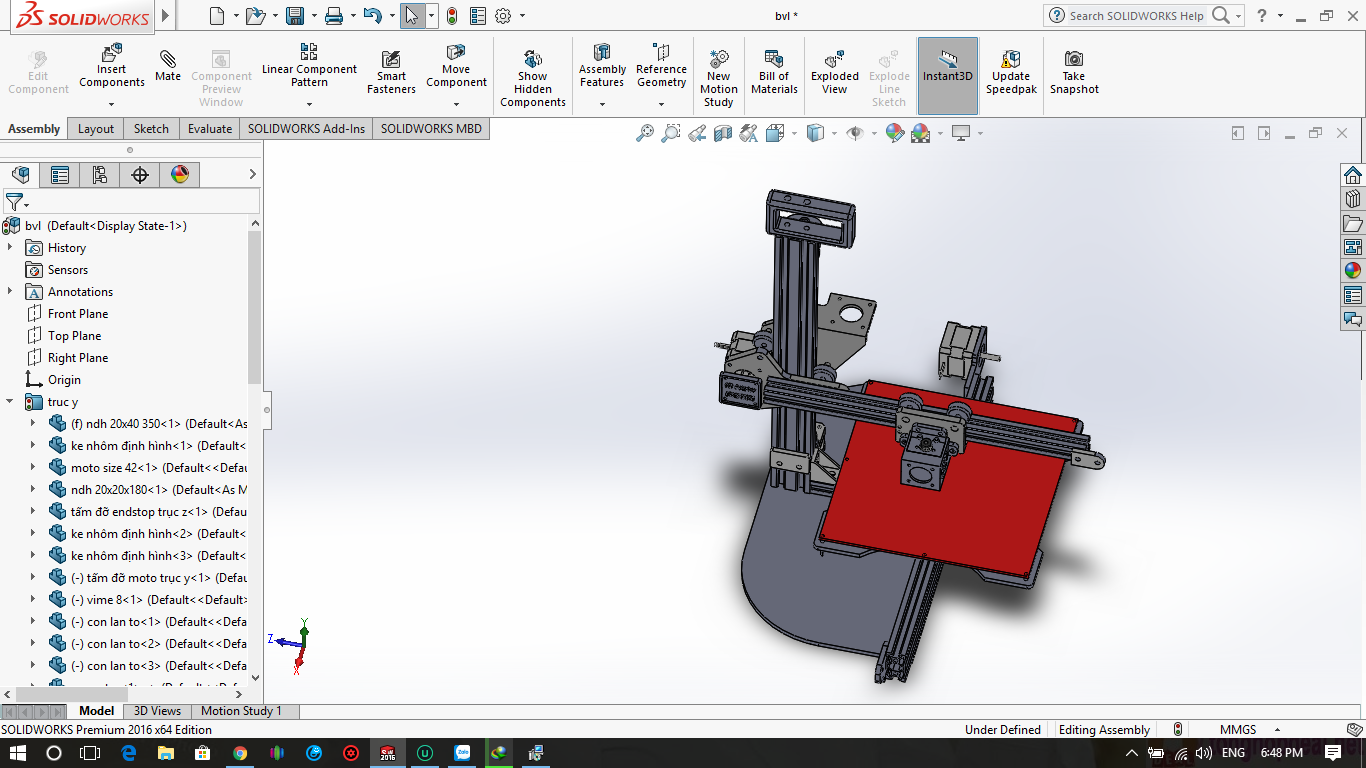This screenshot has height=768, width=1366.
Task: Click Show Hidden Components
Action: coord(533,78)
